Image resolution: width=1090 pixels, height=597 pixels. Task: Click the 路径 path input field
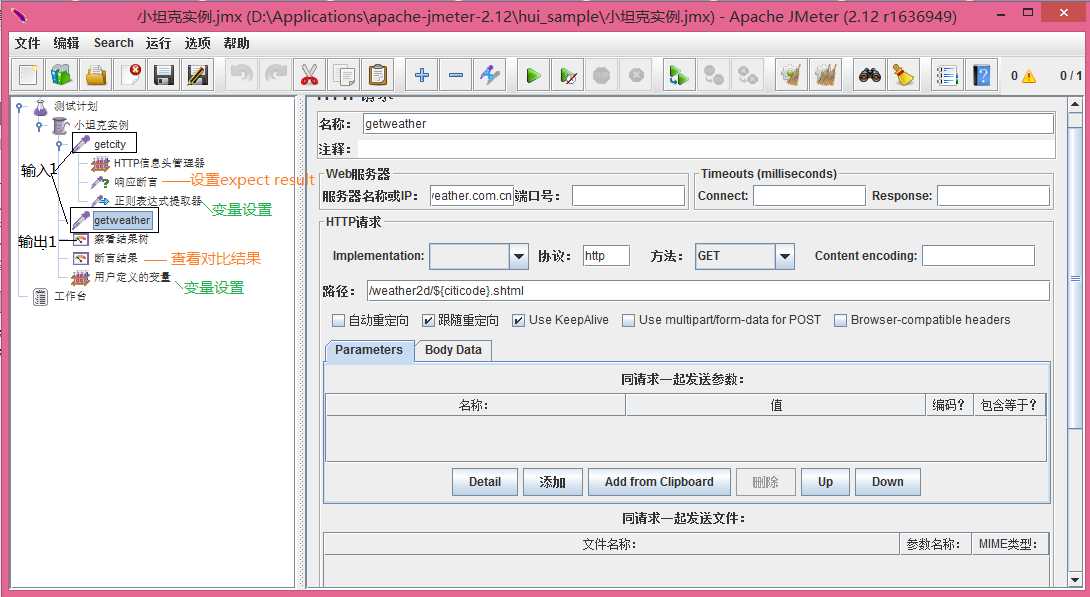click(708, 291)
